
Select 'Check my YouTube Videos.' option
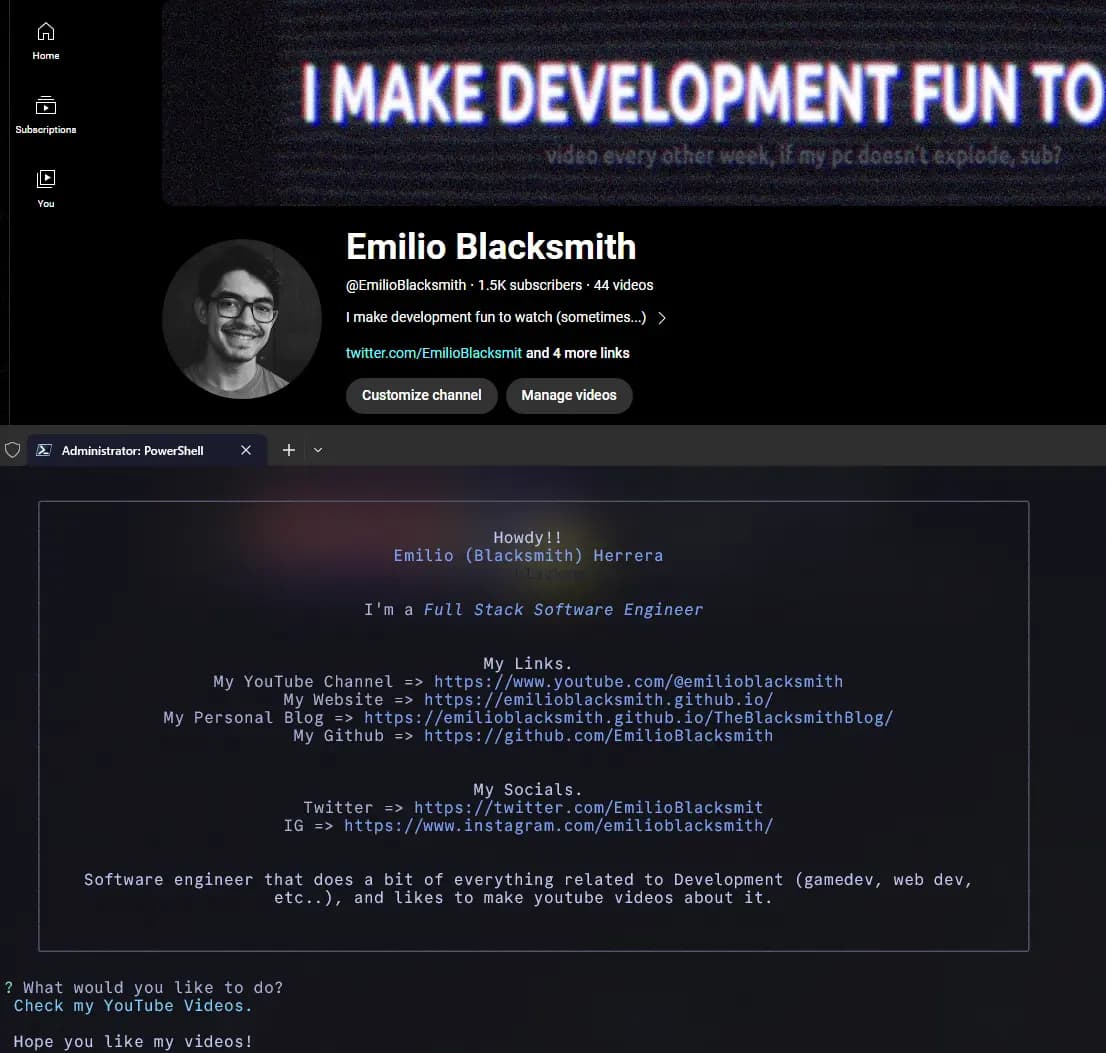pyautogui.click(x=133, y=1006)
